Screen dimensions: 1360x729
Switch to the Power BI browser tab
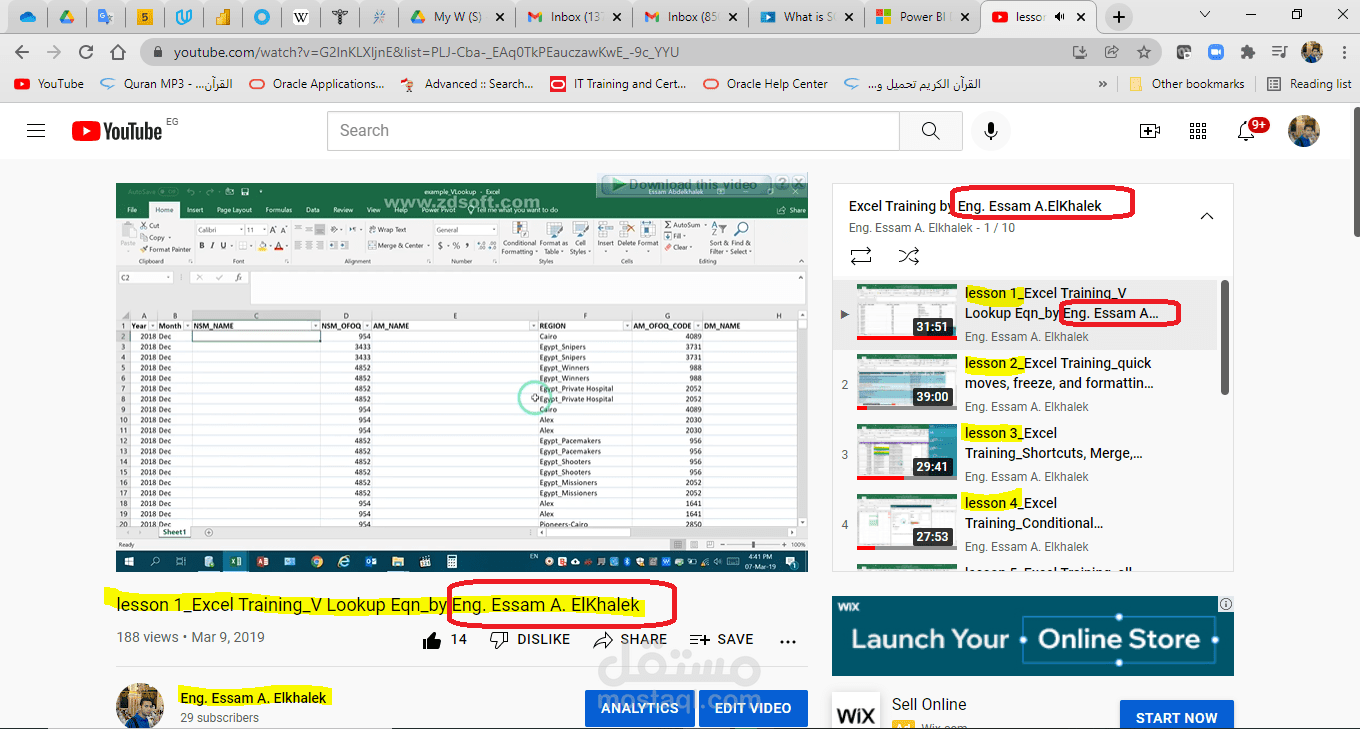pyautogui.click(x=919, y=16)
